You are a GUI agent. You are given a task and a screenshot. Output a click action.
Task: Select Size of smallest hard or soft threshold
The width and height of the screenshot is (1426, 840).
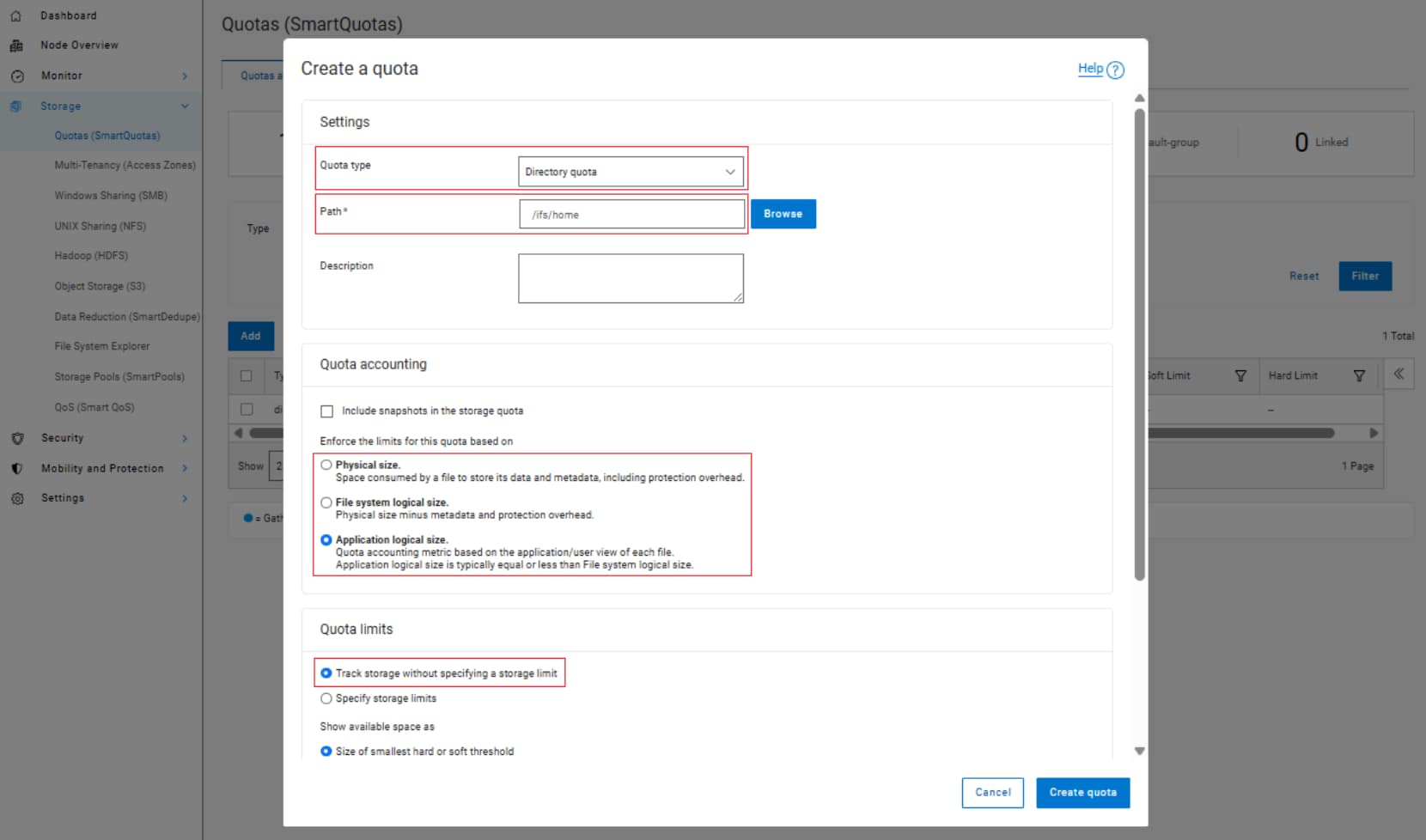326,751
